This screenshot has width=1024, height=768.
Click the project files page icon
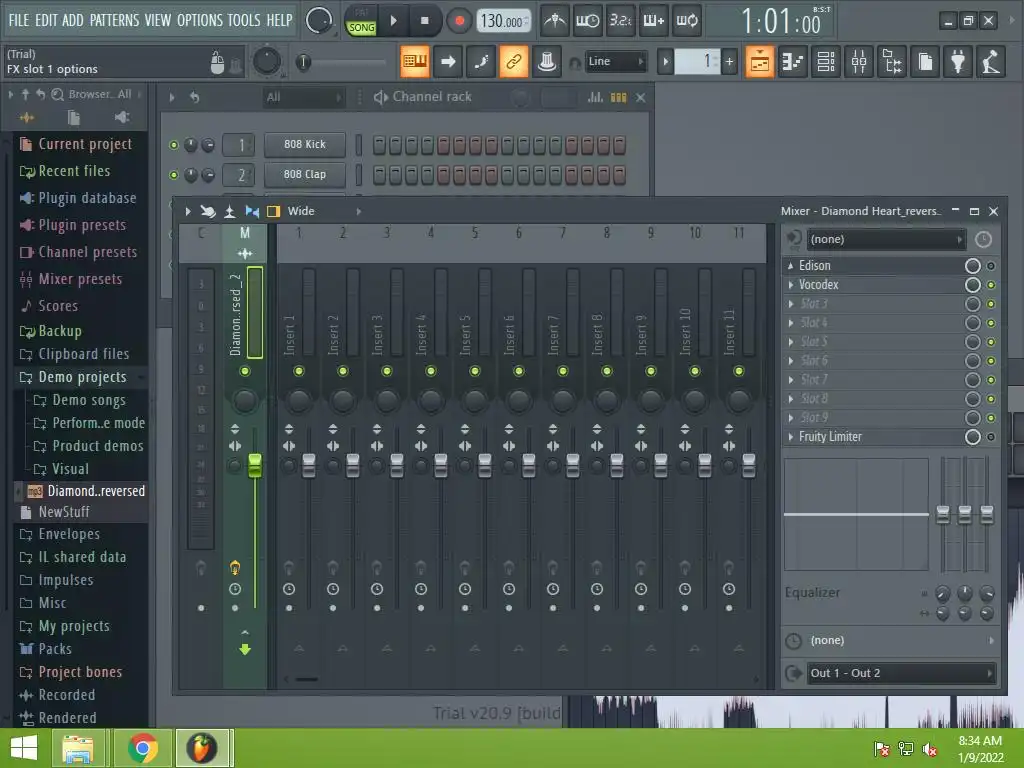pyautogui.click(x=925, y=62)
